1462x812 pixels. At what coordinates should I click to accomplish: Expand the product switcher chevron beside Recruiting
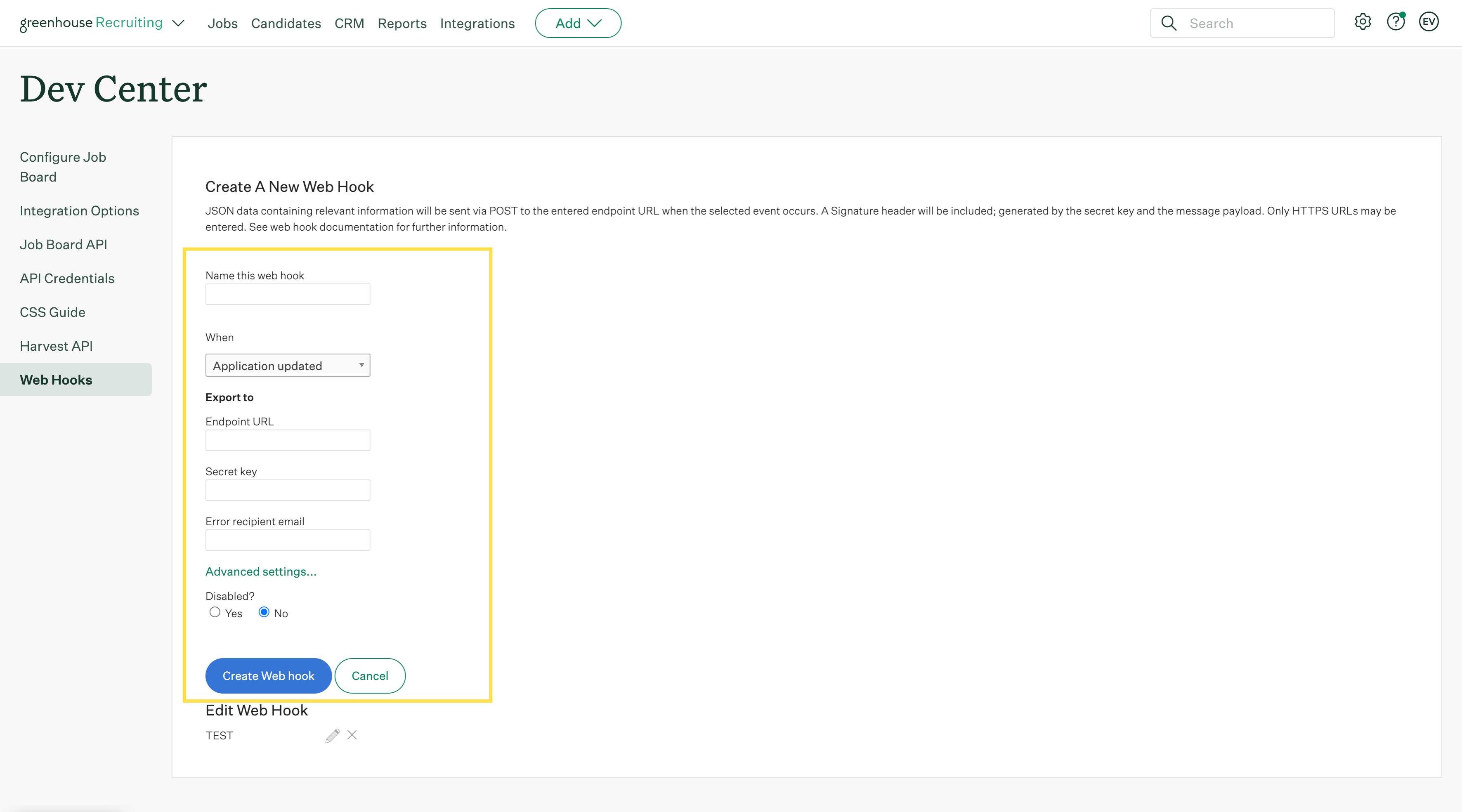click(178, 23)
